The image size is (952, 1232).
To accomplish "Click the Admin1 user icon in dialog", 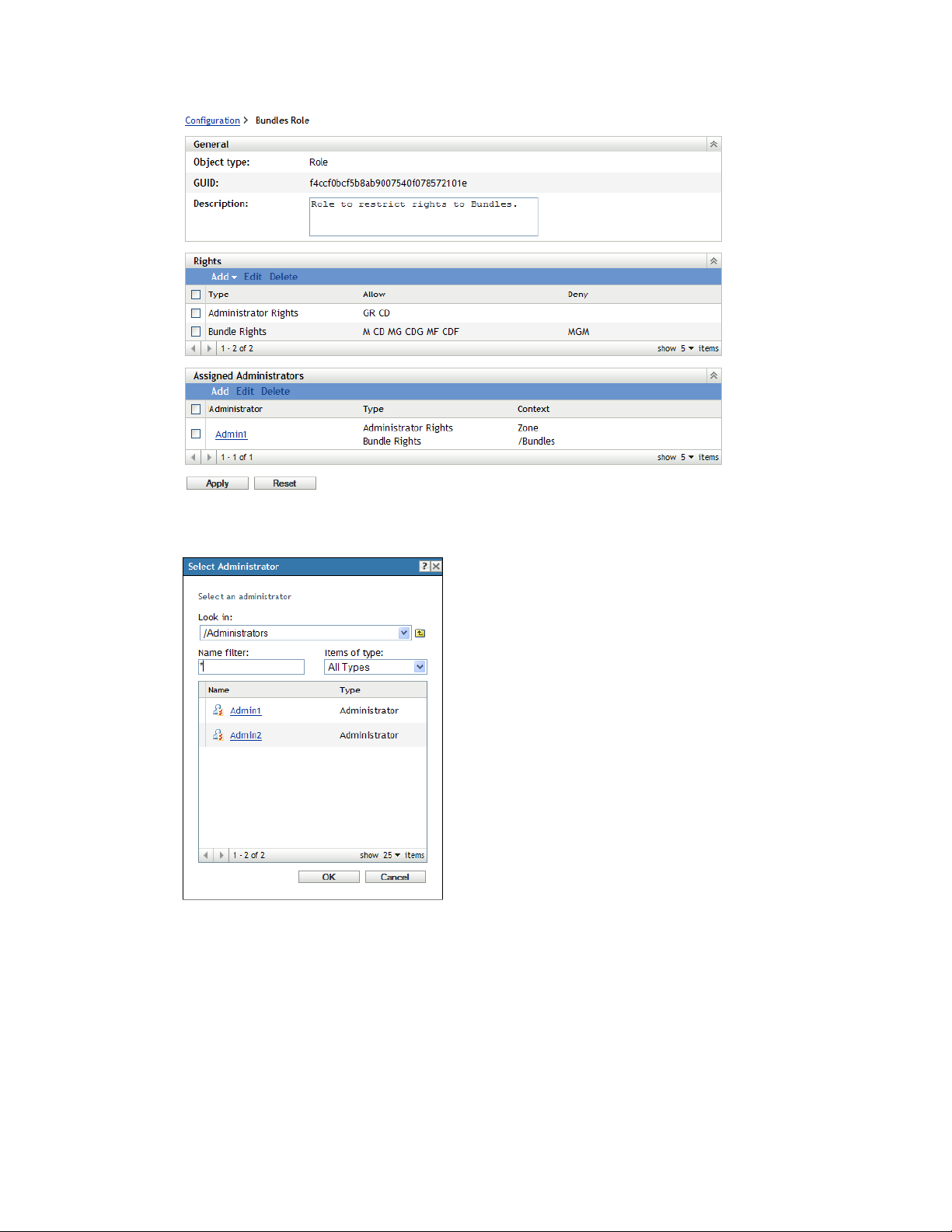I will point(218,710).
